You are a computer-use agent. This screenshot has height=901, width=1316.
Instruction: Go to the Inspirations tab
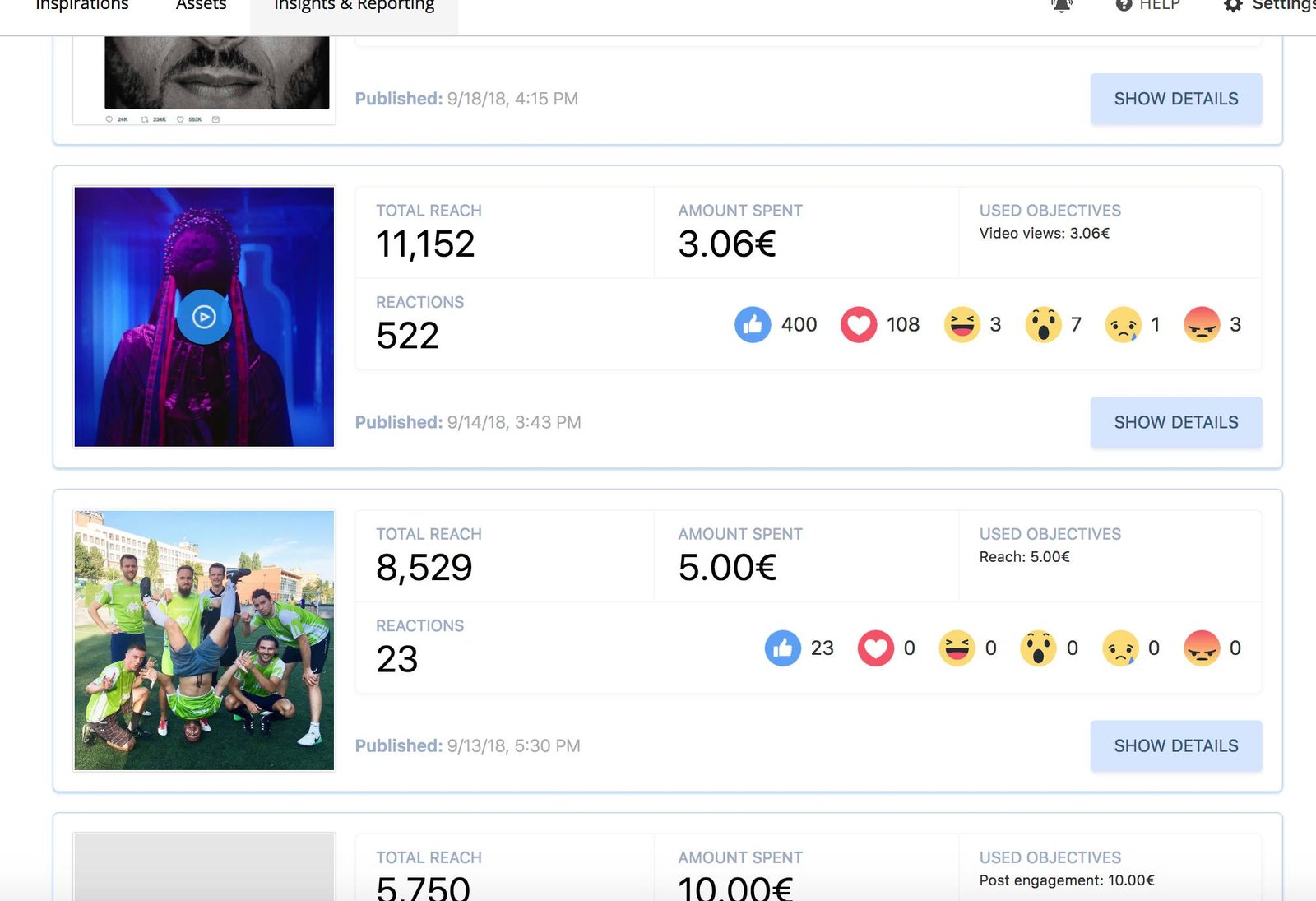pos(82,7)
